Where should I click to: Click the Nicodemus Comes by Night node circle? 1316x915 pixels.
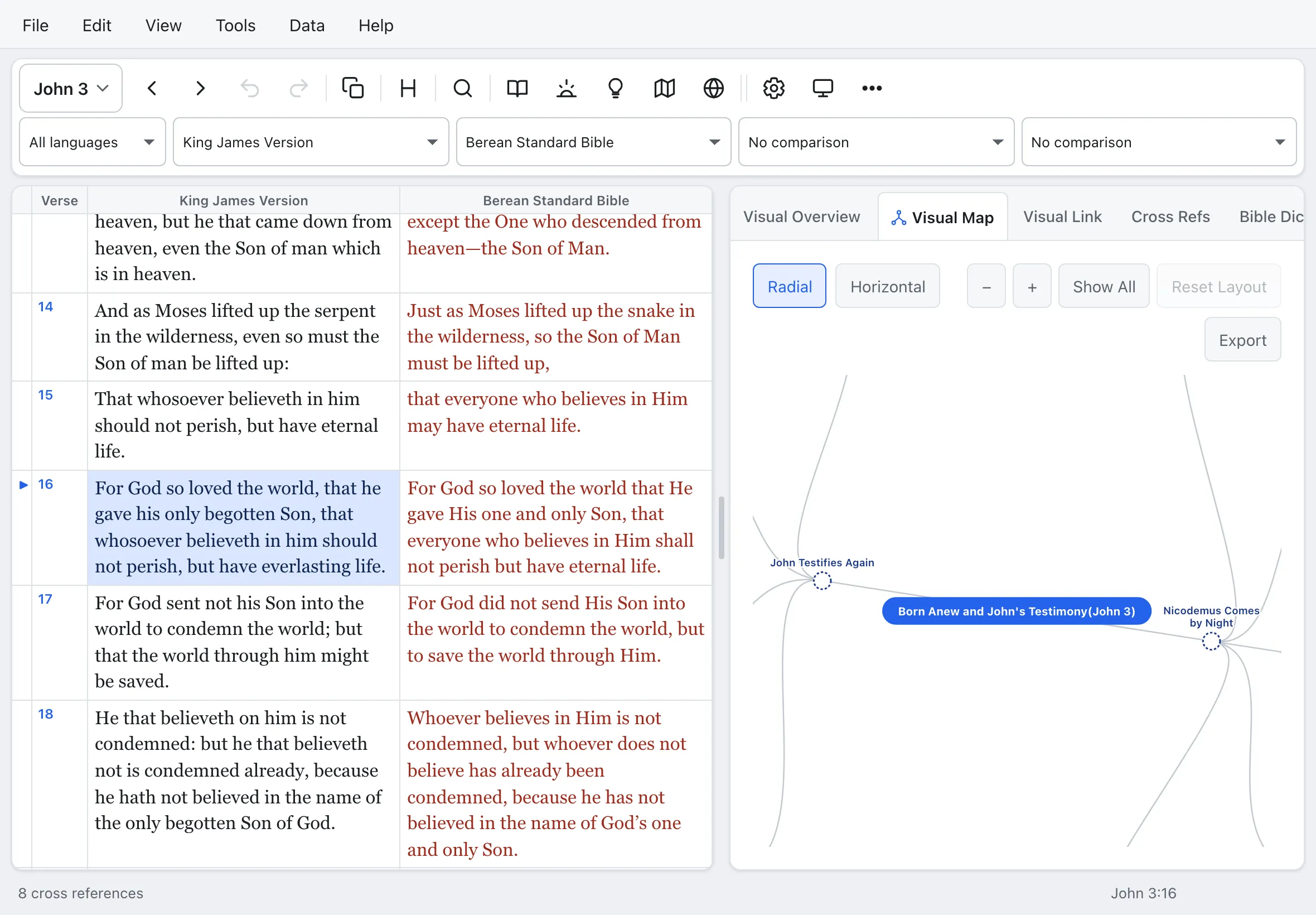(x=1211, y=641)
